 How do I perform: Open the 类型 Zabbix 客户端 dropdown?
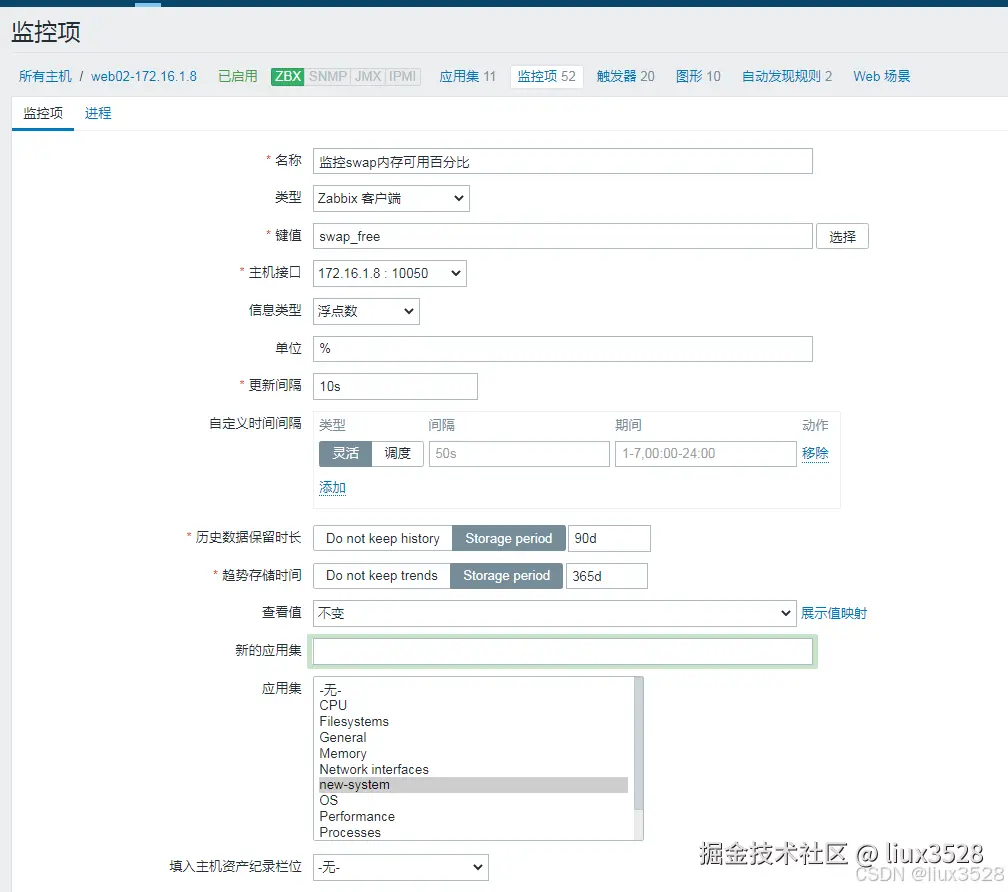click(x=391, y=199)
